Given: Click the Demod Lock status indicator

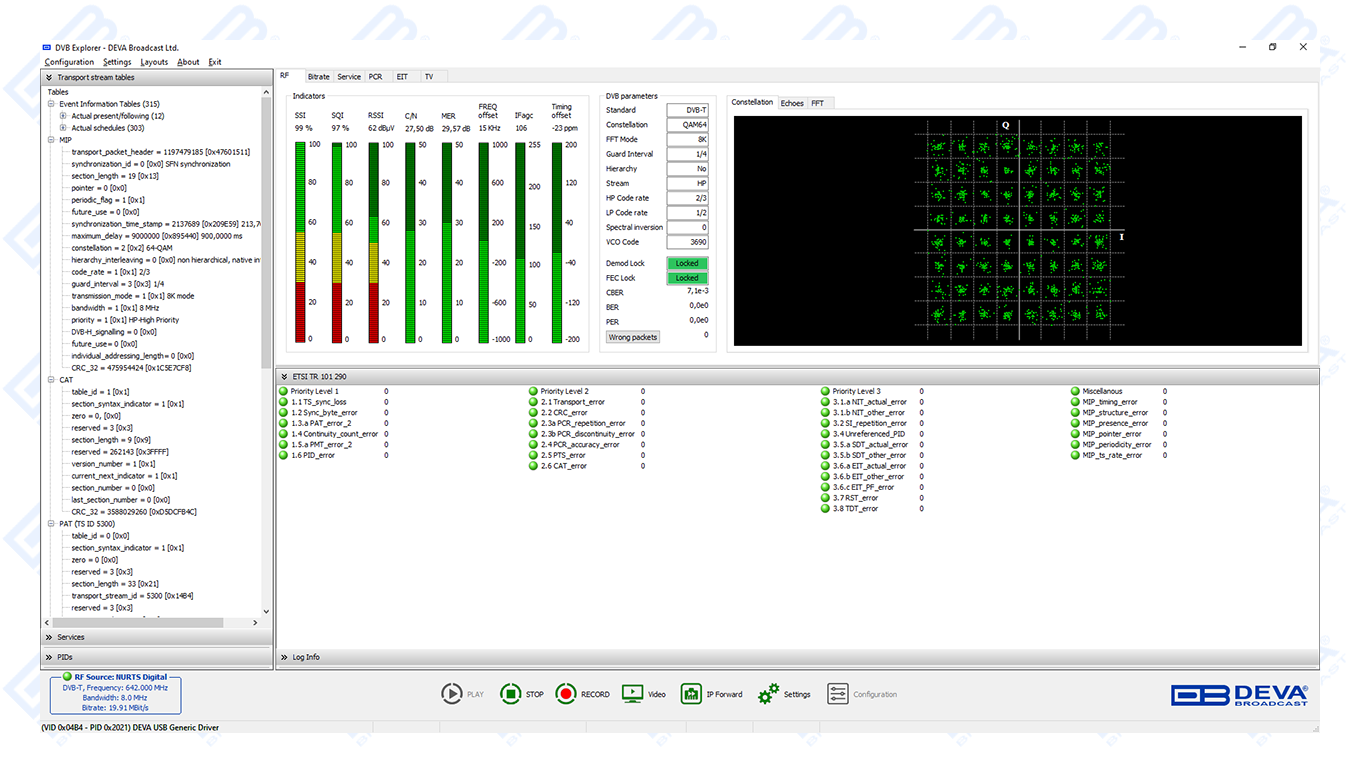Looking at the screenshot, I should 687,264.
